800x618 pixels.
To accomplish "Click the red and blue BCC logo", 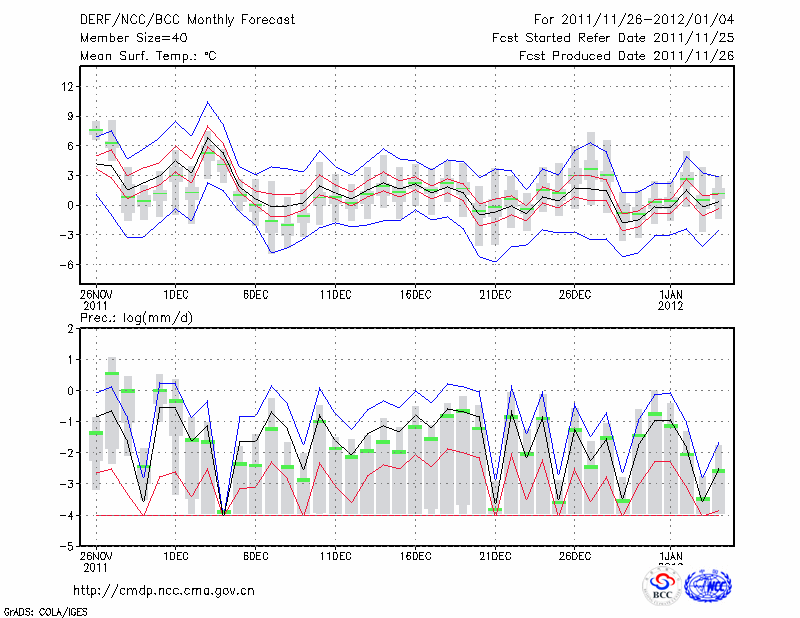I will point(661,586).
